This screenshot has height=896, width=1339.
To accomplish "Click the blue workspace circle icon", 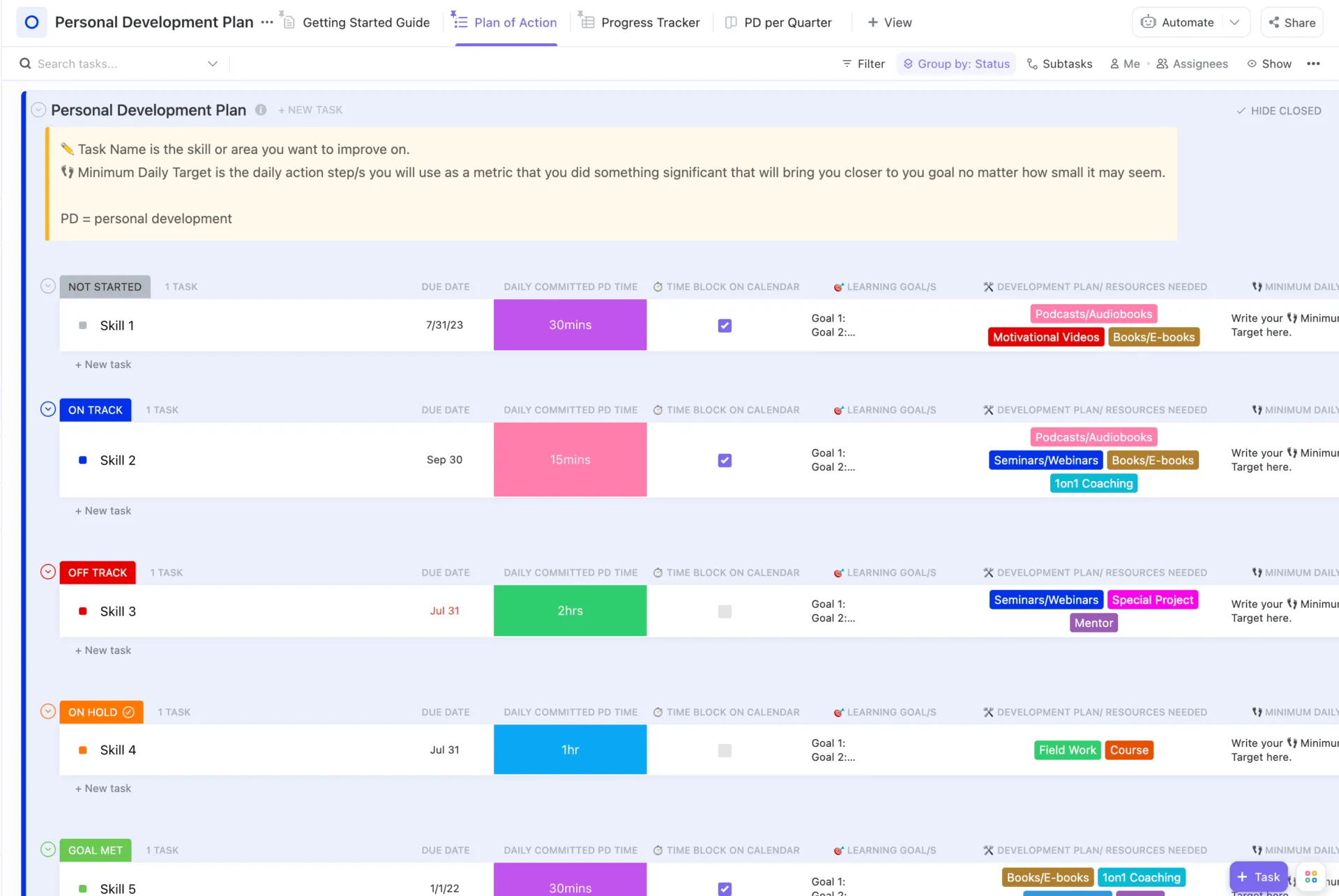I will (x=31, y=22).
